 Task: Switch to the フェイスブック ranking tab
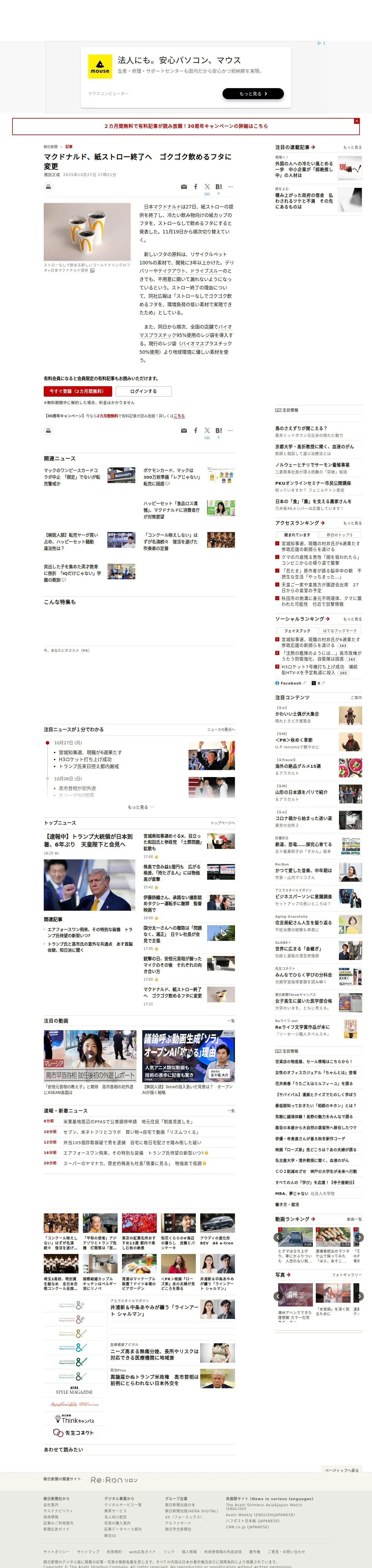pos(297,631)
